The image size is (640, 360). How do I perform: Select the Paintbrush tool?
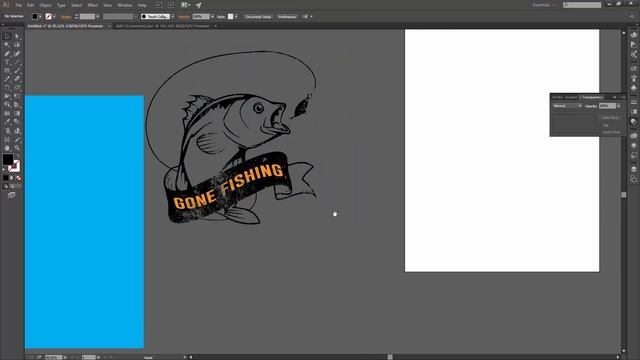click(x=17, y=71)
